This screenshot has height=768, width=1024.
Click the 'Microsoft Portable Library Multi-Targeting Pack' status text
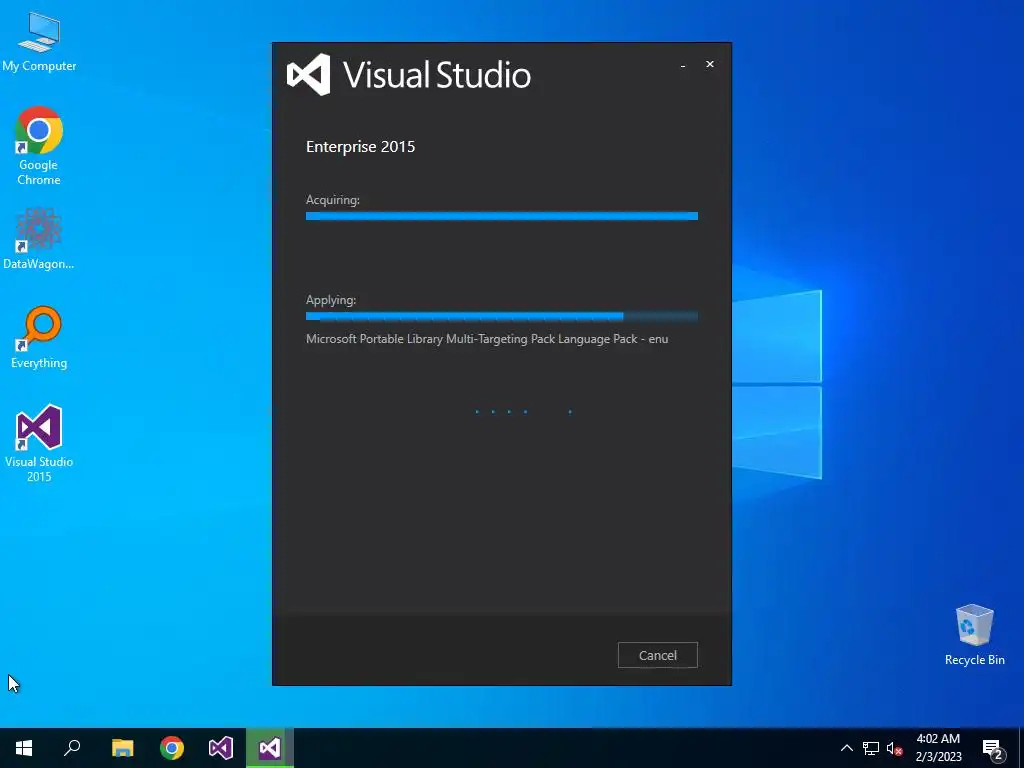point(487,339)
